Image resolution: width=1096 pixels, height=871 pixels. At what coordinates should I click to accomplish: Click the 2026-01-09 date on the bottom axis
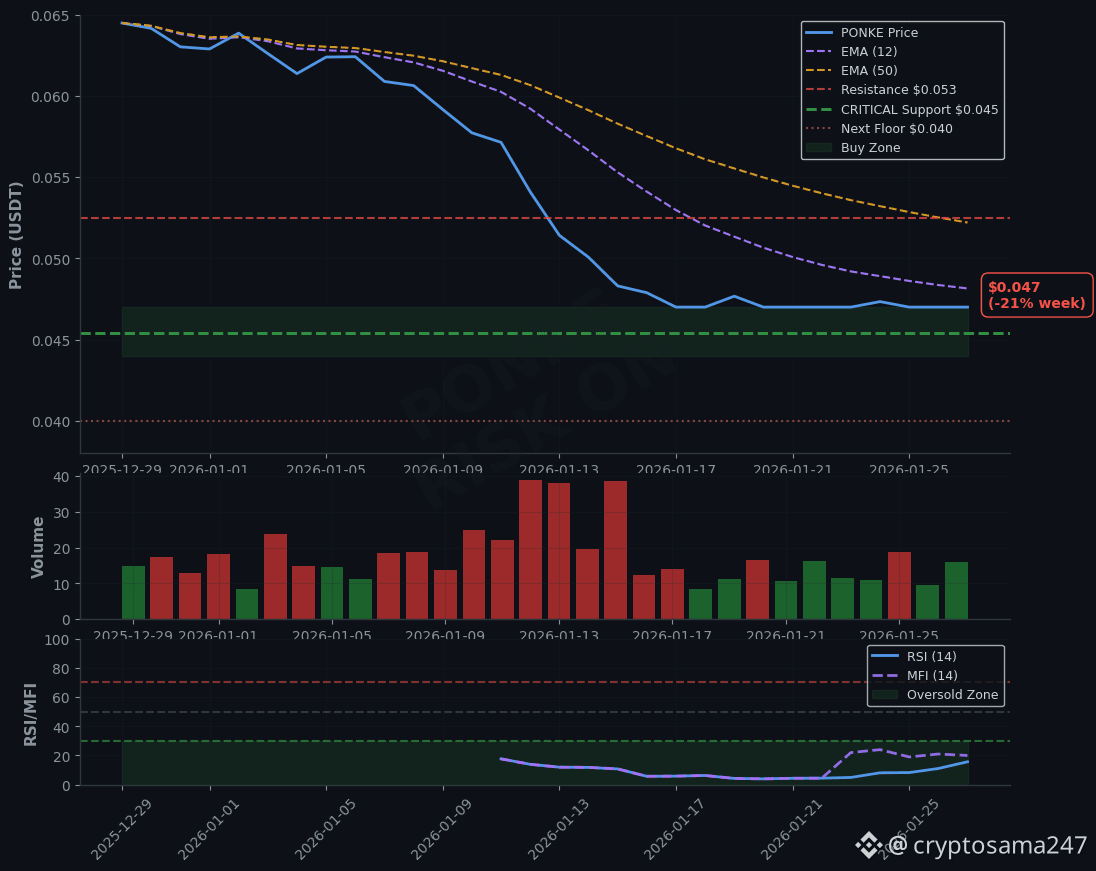coord(441,830)
